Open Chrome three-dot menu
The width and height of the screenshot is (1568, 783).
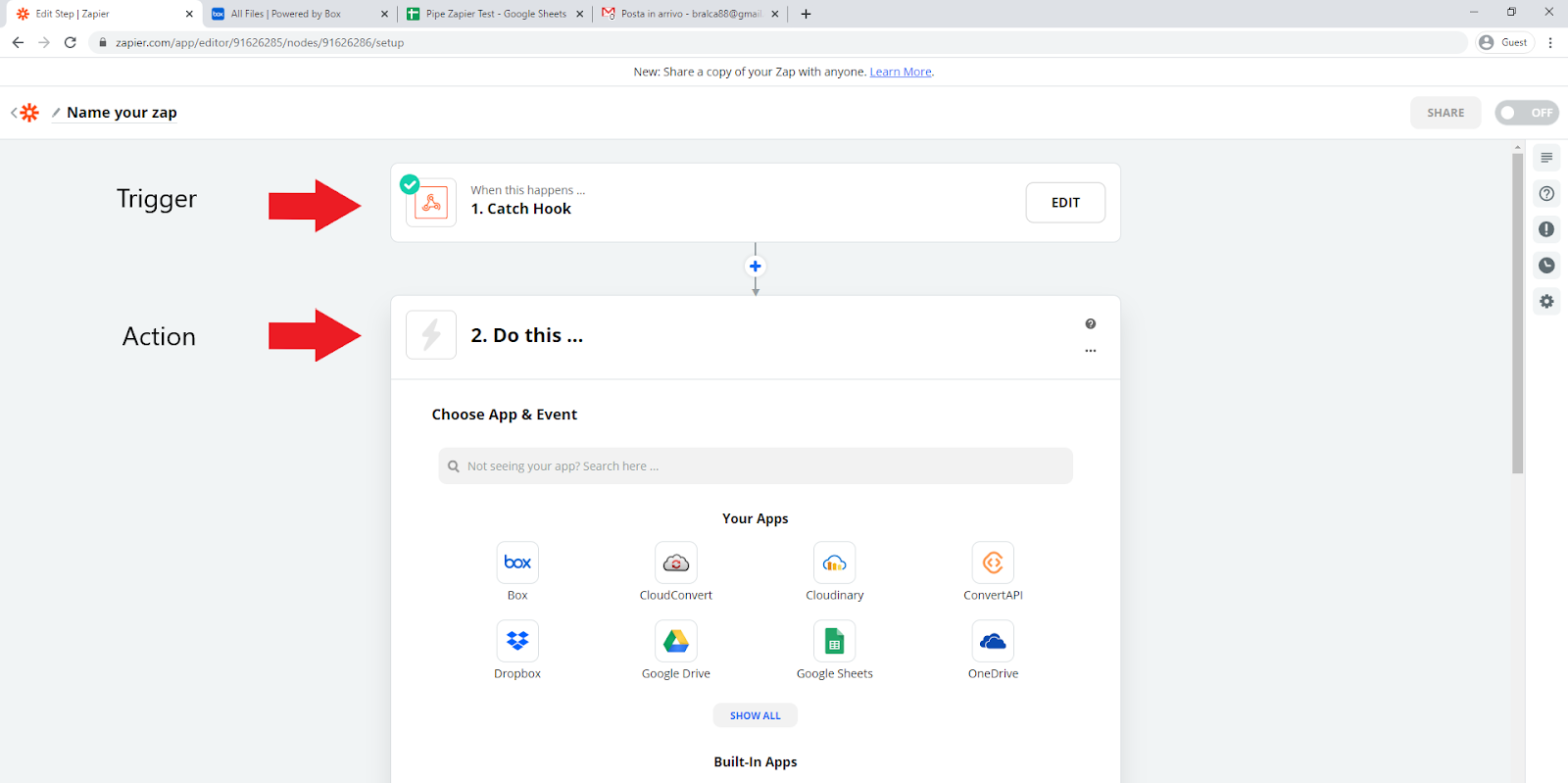point(1550,42)
